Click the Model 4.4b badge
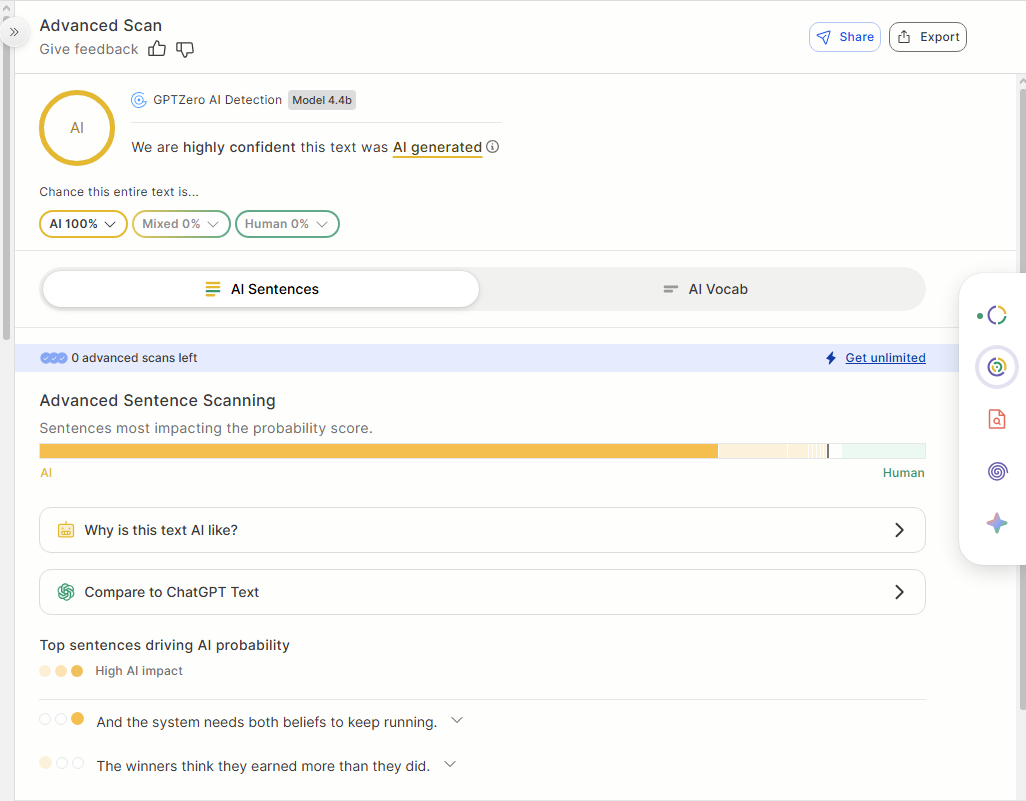 click(x=322, y=100)
